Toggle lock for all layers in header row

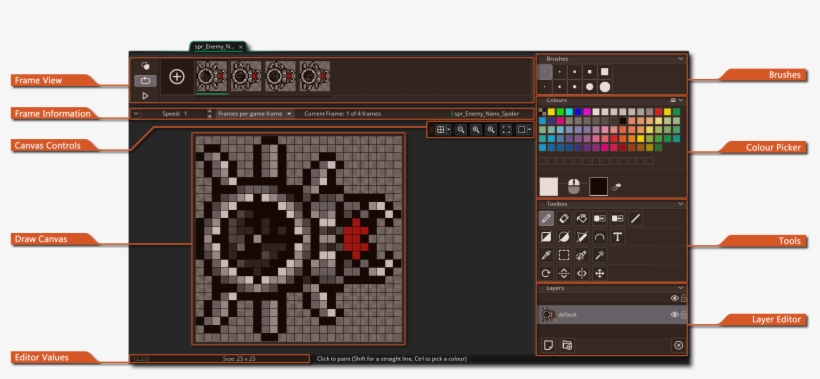tap(683, 298)
